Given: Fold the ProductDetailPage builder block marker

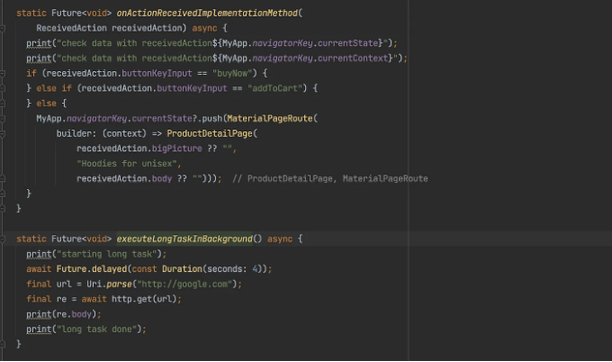Looking at the screenshot, I should pos(2,134).
